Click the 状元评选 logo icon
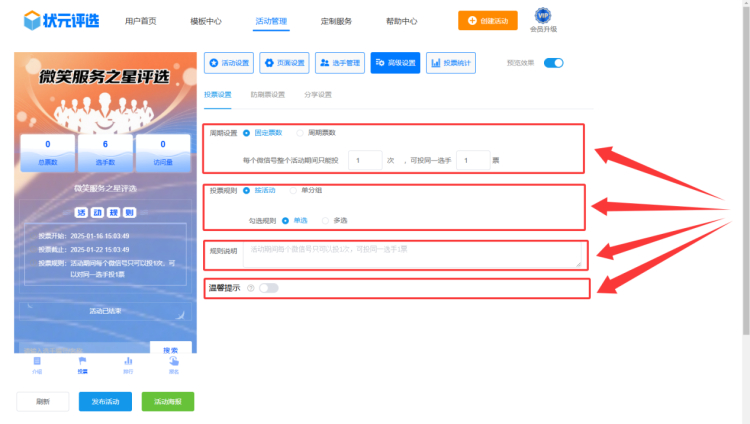 (33, 20)
